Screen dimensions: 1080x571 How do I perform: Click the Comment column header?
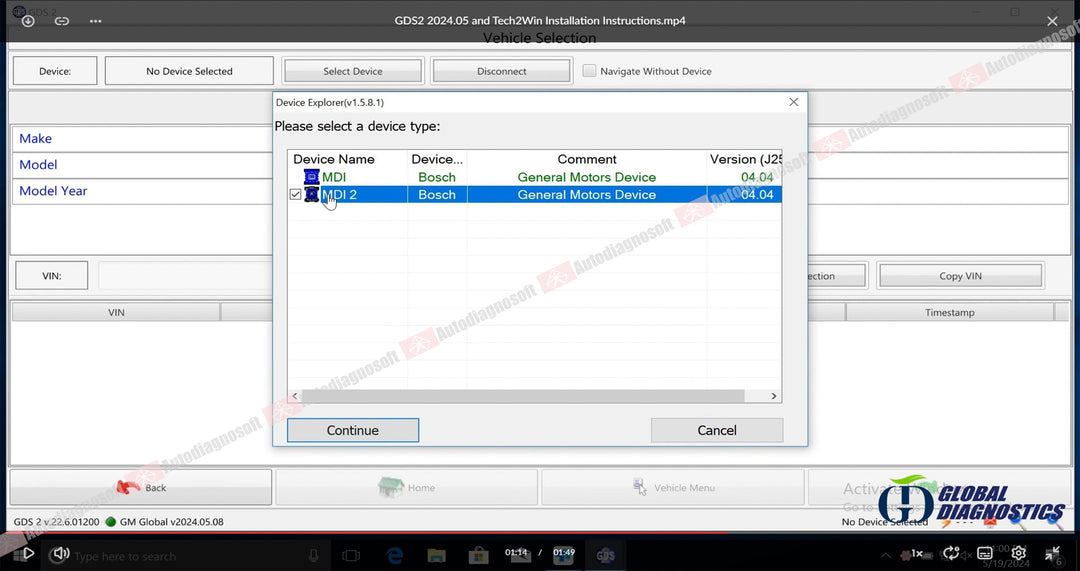click(587, 159)
